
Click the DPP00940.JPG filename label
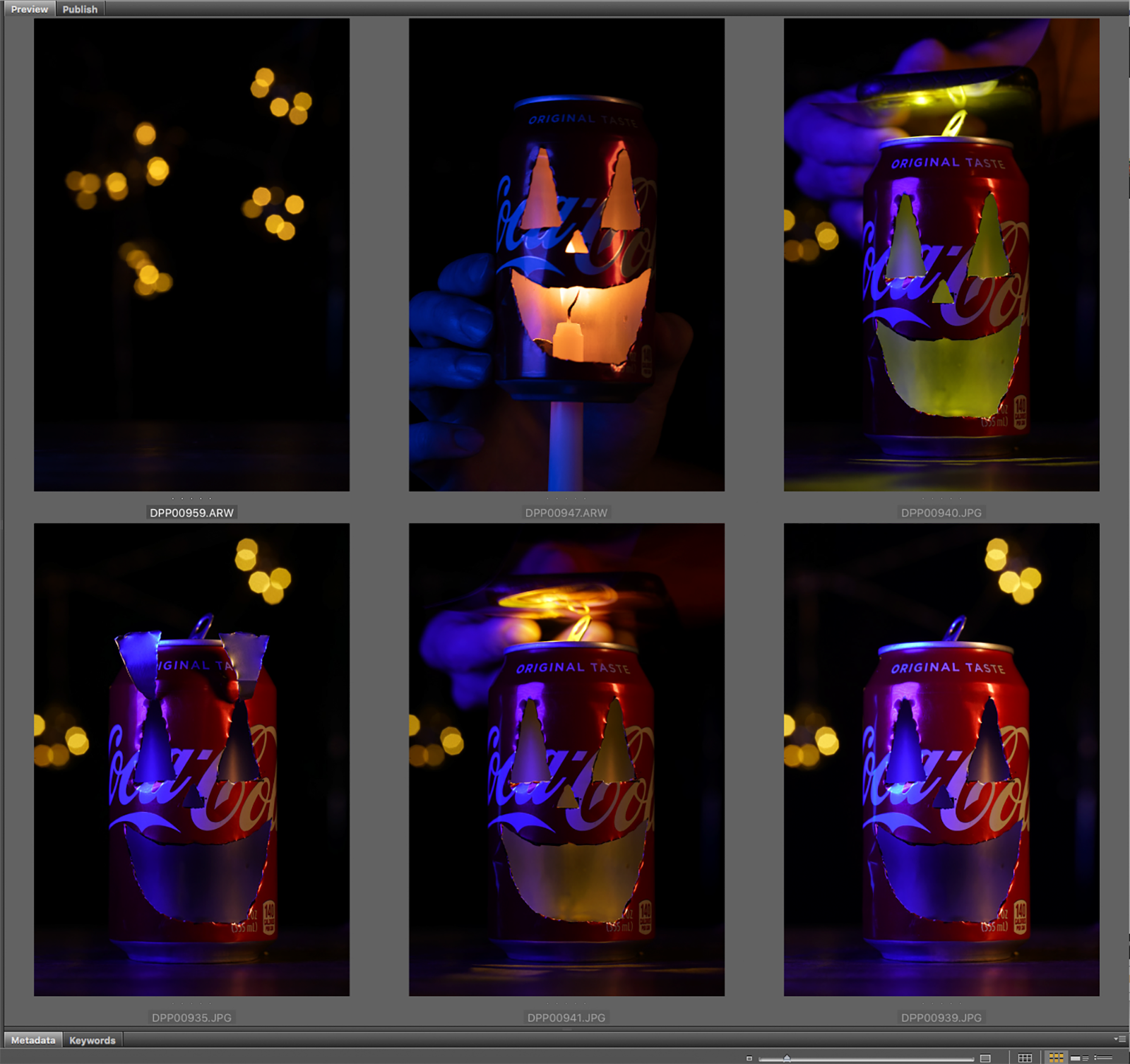[x=941, y=513]
